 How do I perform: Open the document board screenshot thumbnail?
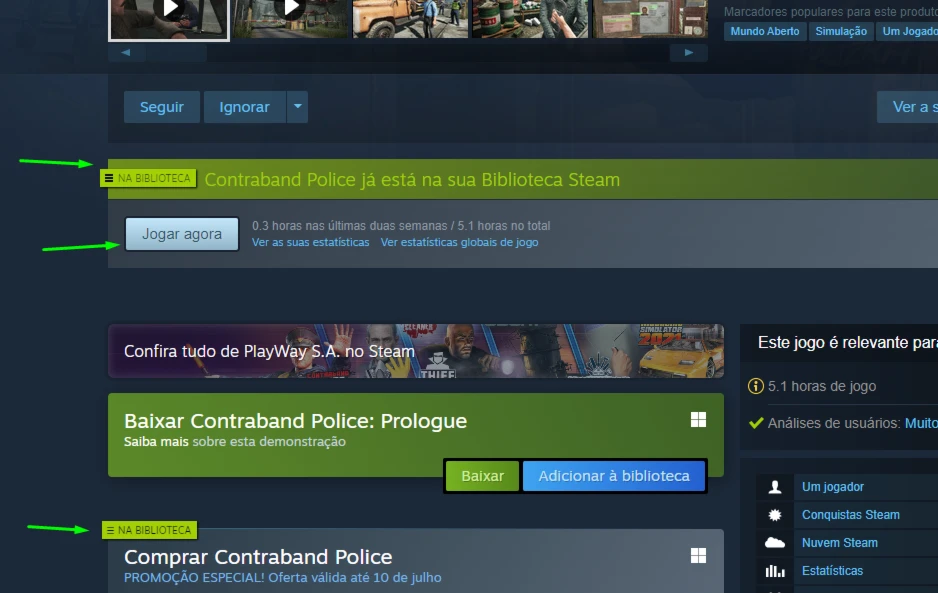[x=650, y=19]
